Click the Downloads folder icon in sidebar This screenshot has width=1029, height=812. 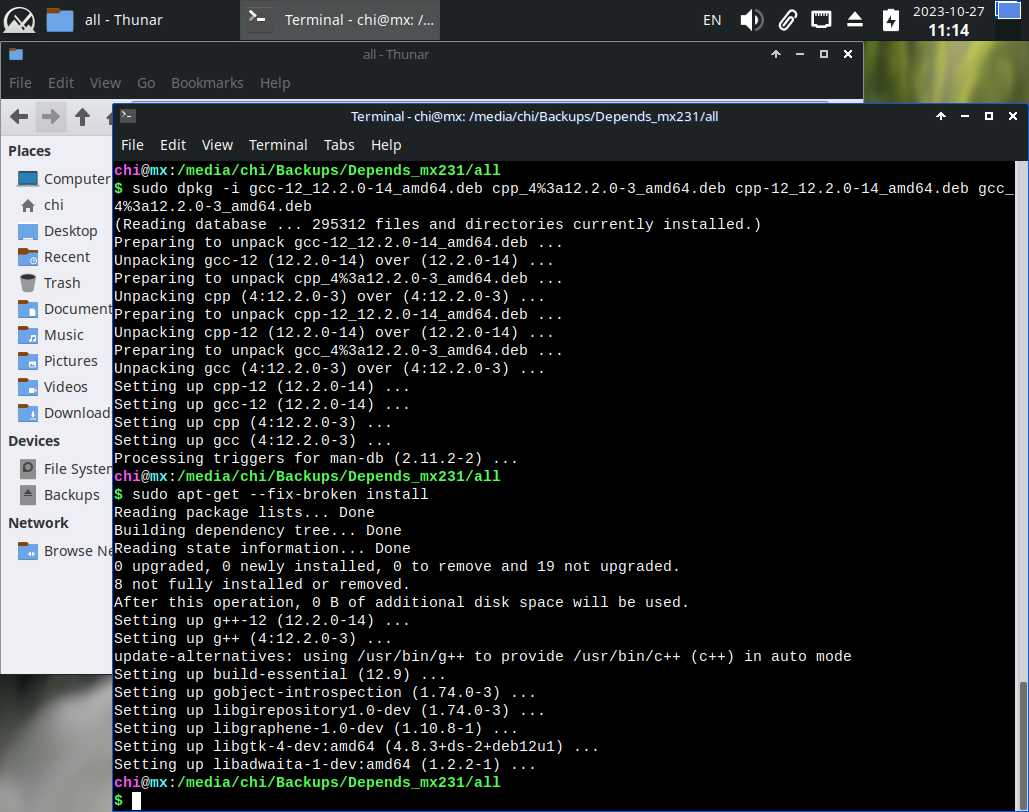(28, 413)
